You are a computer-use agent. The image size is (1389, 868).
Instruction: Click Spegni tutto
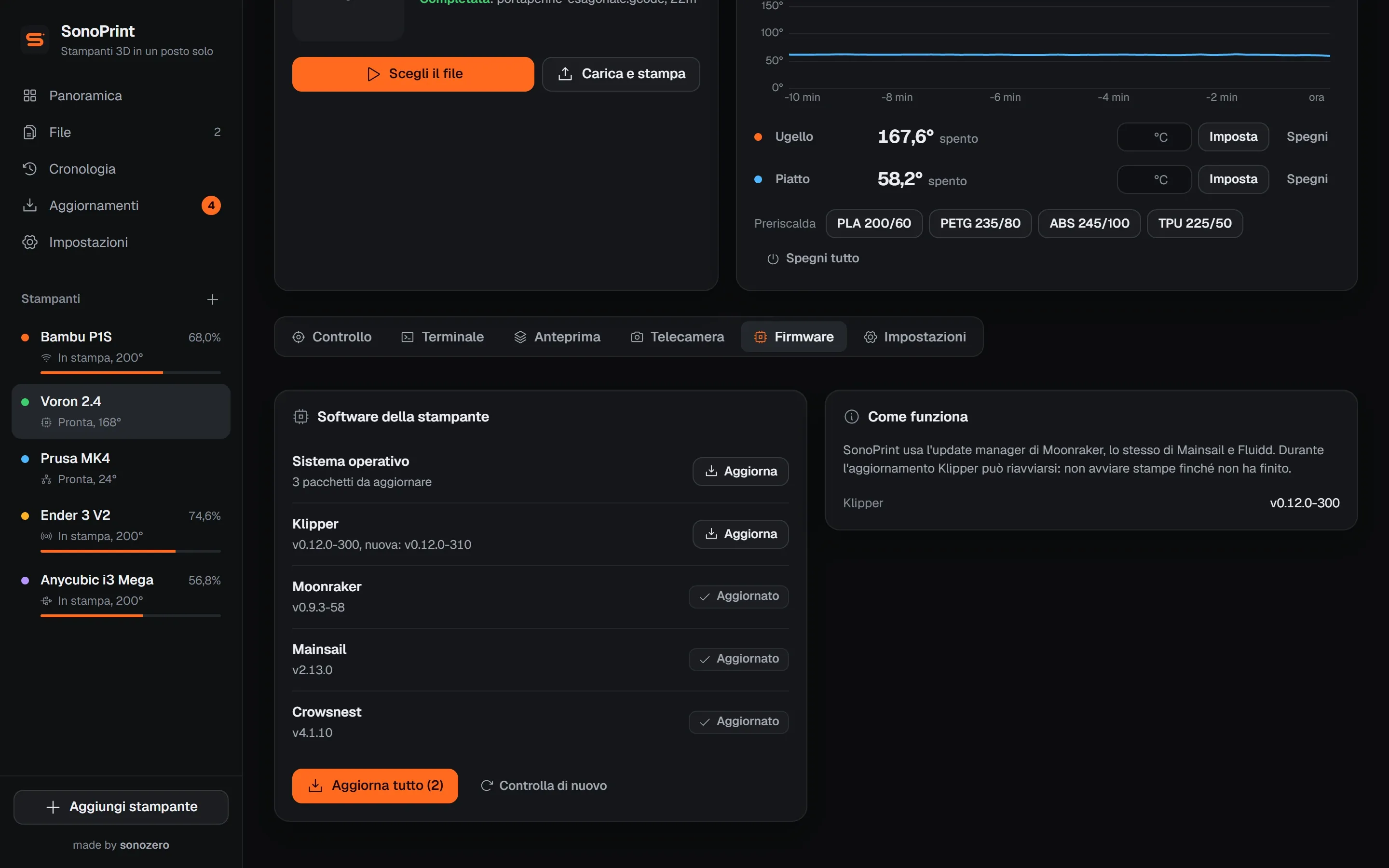[813, 258]
